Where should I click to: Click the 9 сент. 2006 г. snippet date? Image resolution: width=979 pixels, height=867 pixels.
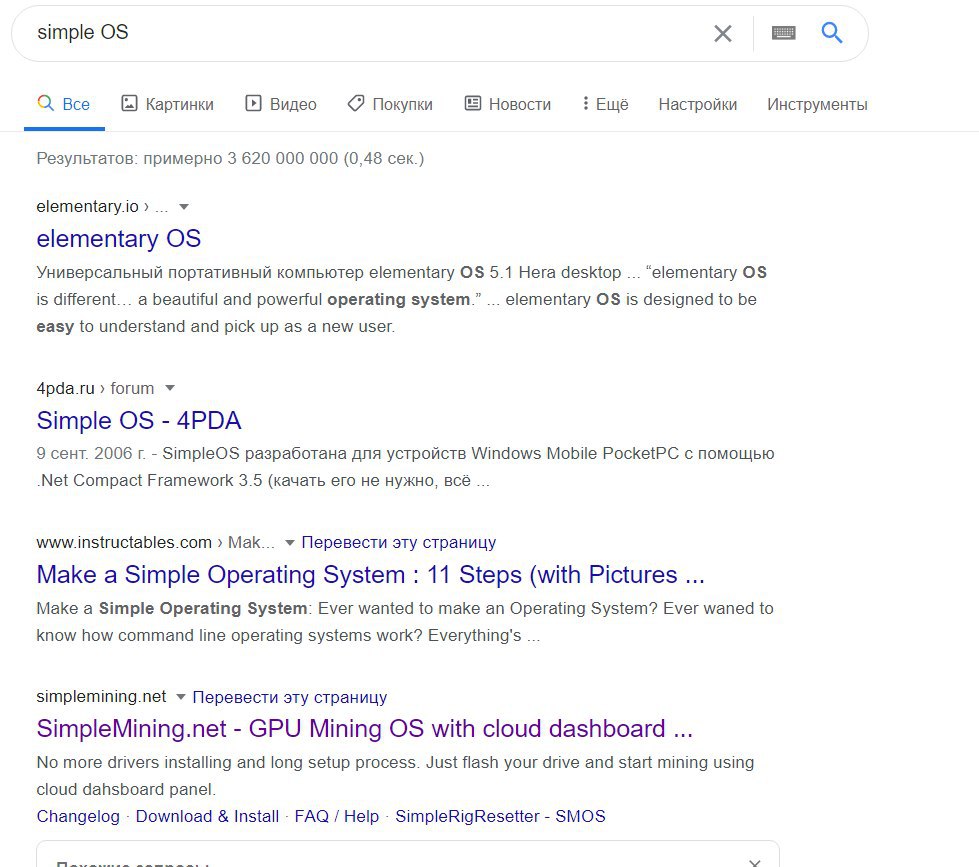click(x=91, y=453)
